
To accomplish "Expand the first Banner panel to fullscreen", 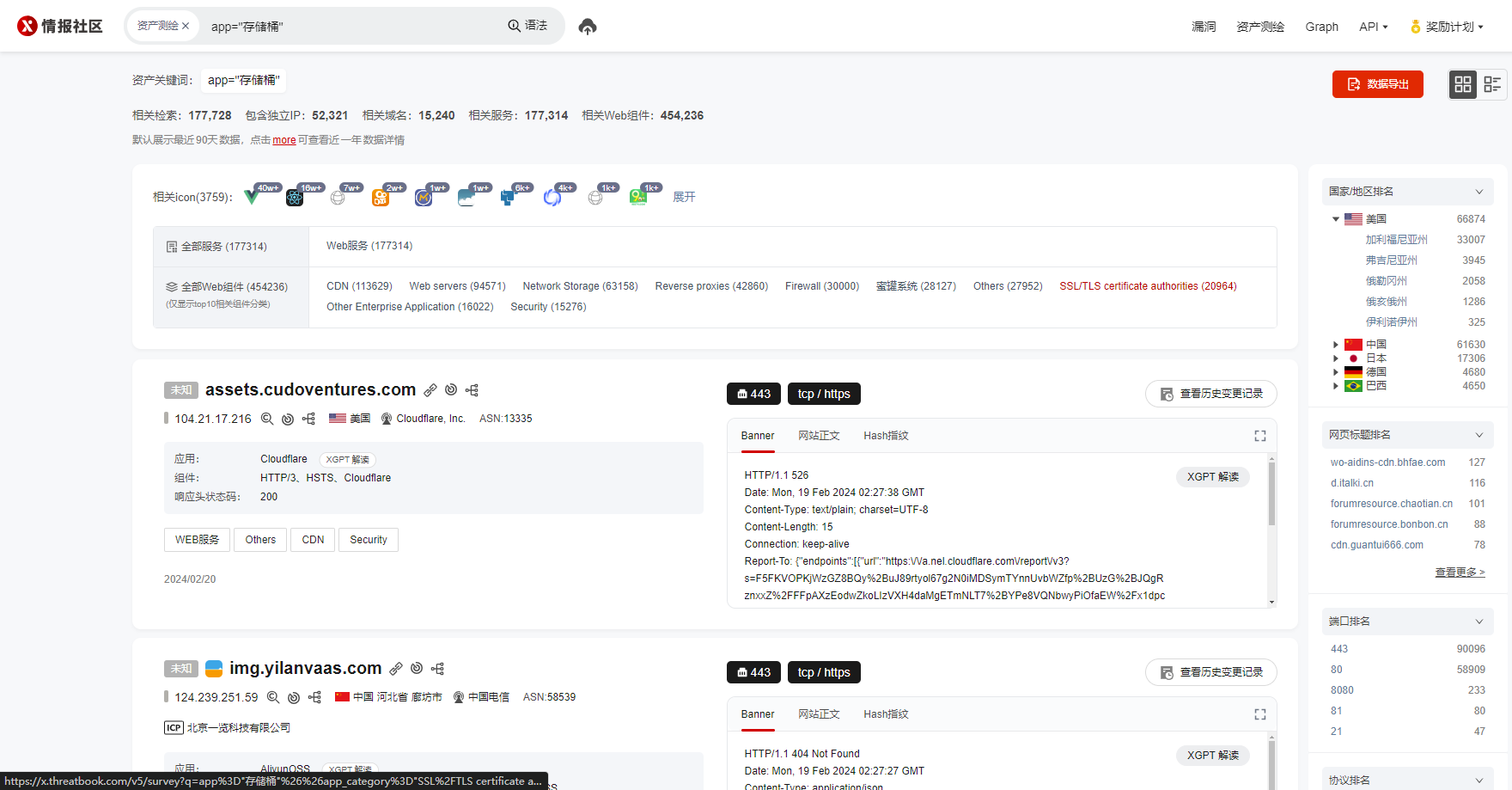I will [1259, 436].
